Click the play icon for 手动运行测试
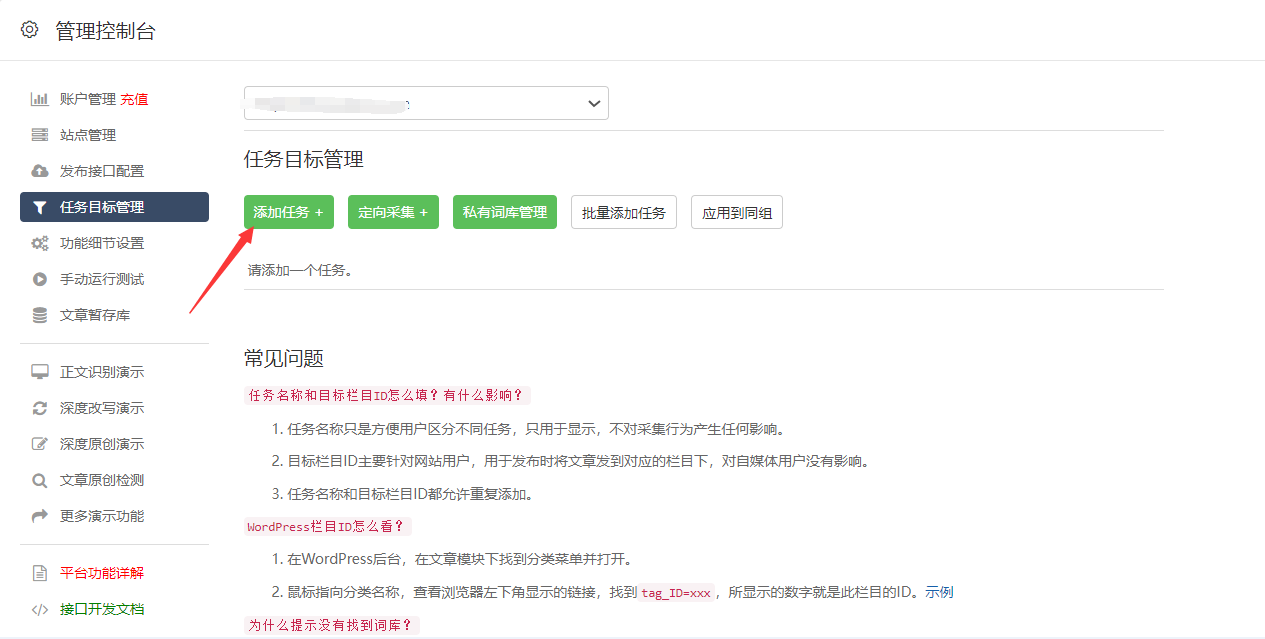Image resolution: width=1265 pixels, height=639 pixels. [40, 279]
